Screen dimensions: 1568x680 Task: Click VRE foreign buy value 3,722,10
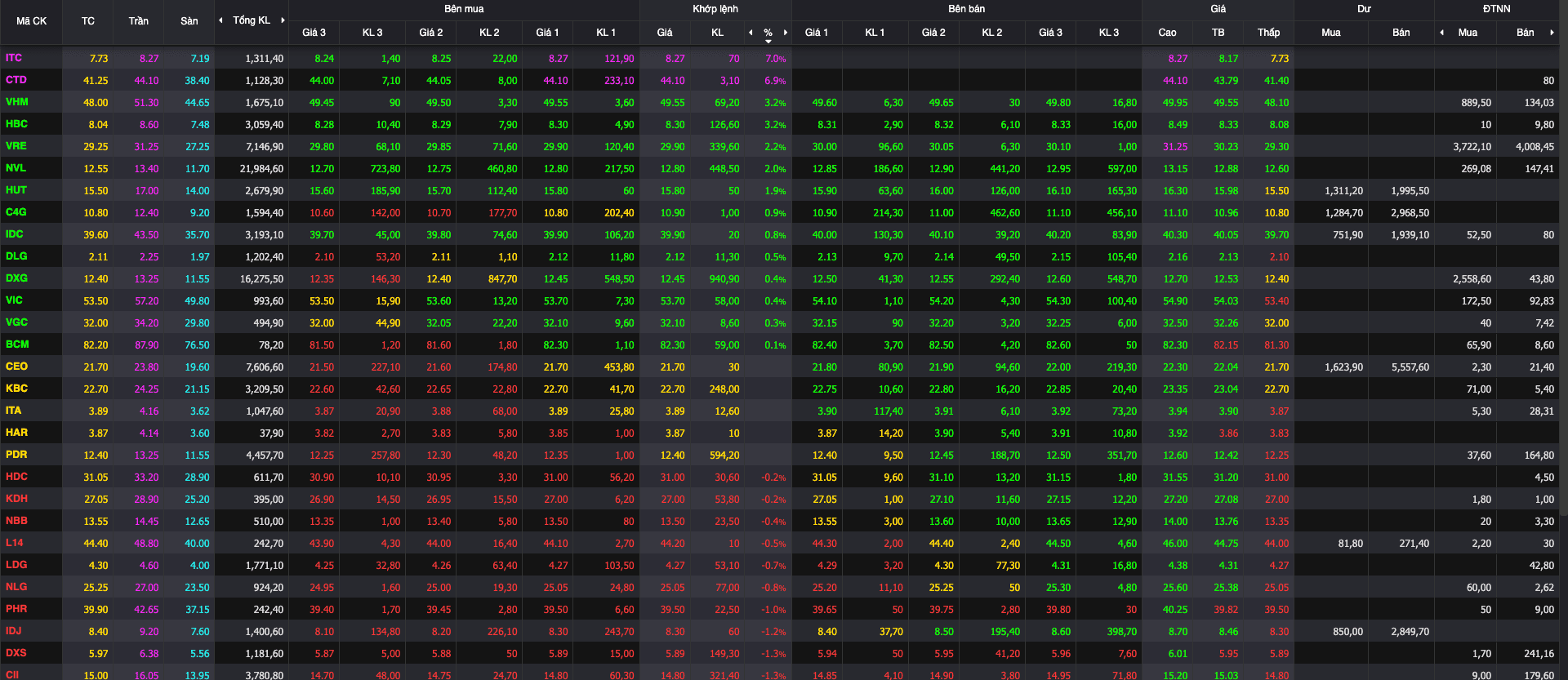tap(1472, 147)
